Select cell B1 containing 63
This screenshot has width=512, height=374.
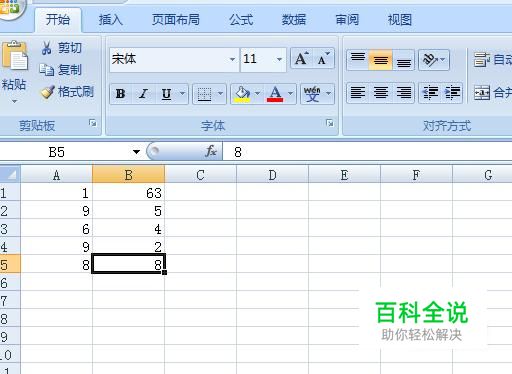(x=128, y=193)
